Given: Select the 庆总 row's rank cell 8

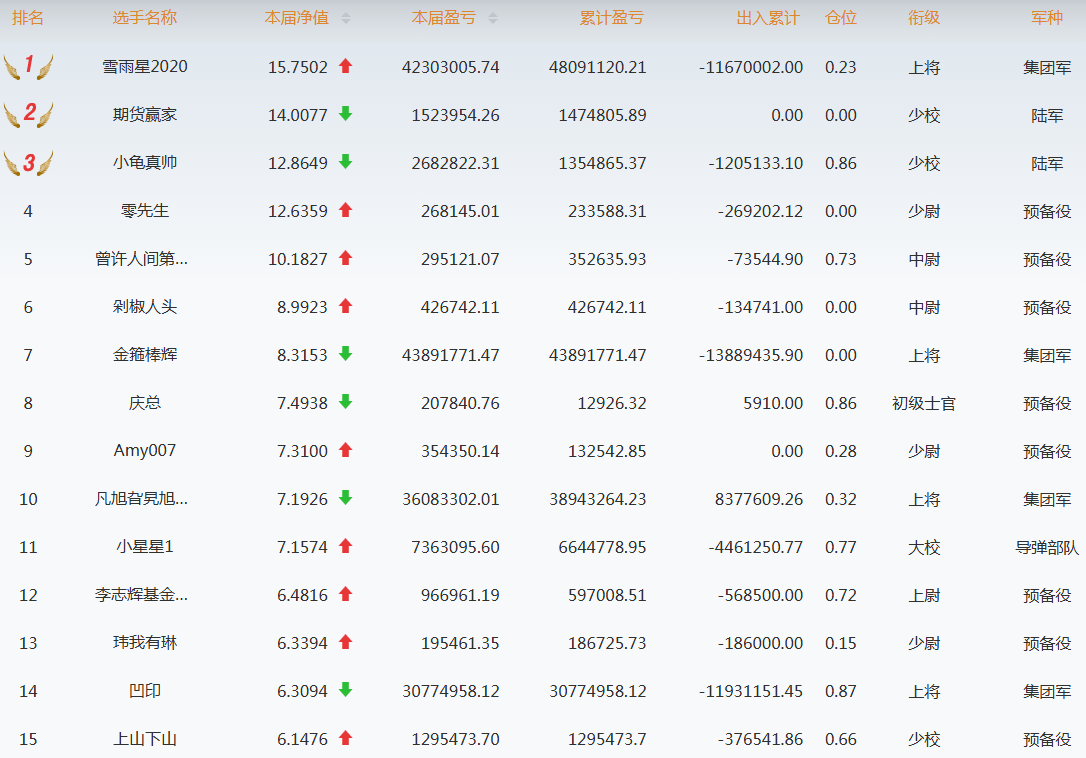Looking at the screenshot, I should click(x=28, y=403).
